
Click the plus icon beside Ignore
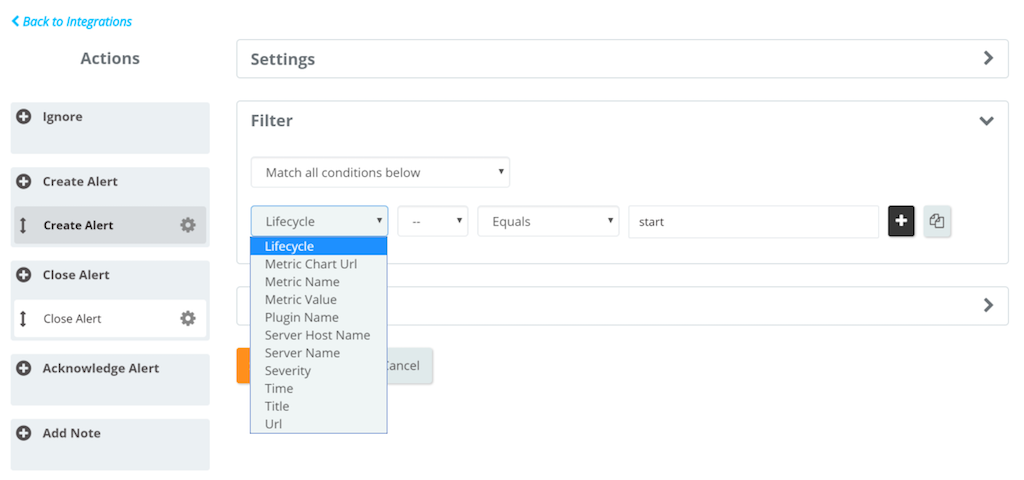[x=24, y=117]
